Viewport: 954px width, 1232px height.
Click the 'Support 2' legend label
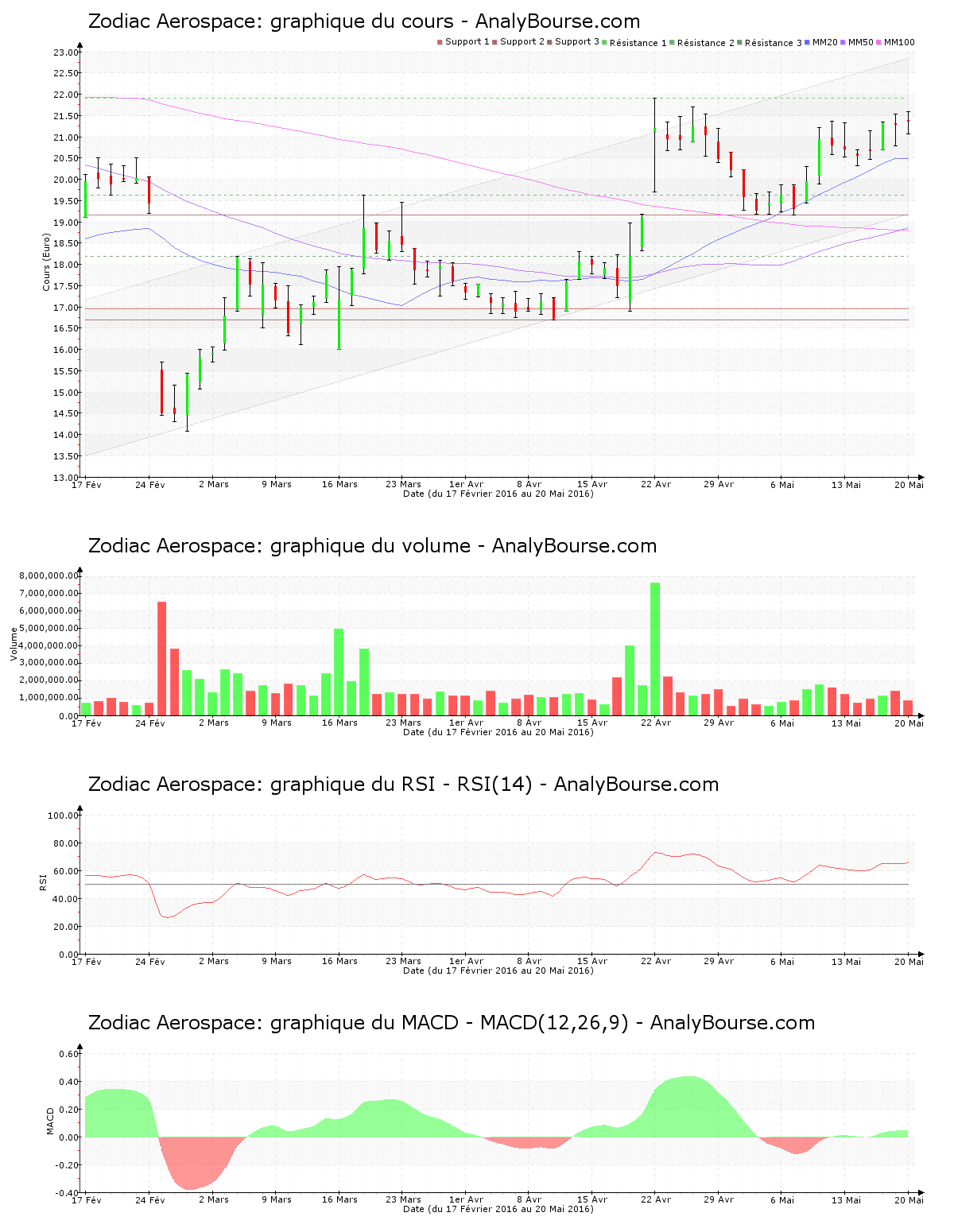[x=522, y=42]
